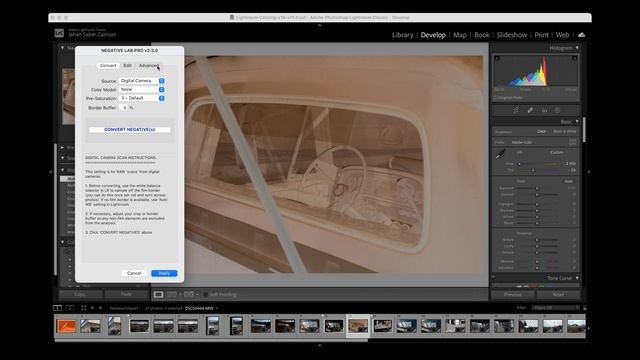Click the Reset button
Viewport: 640px width, 360px height.
coord(558,294)
